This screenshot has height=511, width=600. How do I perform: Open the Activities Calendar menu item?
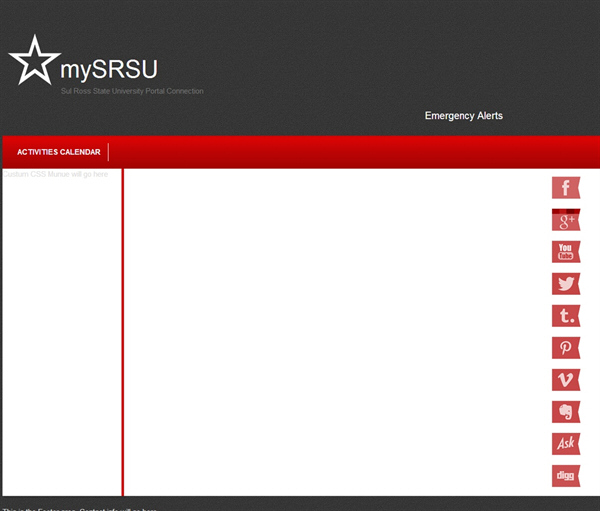tap(58, 152)
